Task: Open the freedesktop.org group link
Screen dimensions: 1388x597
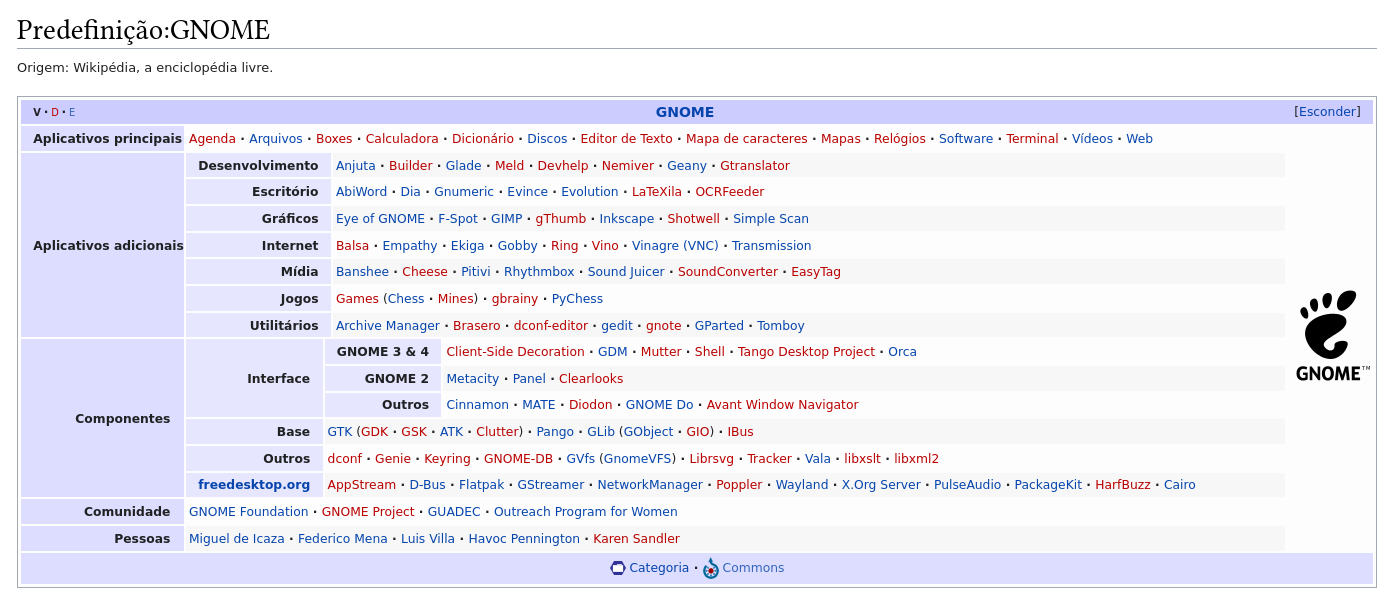Action: (x=254, y=485)
